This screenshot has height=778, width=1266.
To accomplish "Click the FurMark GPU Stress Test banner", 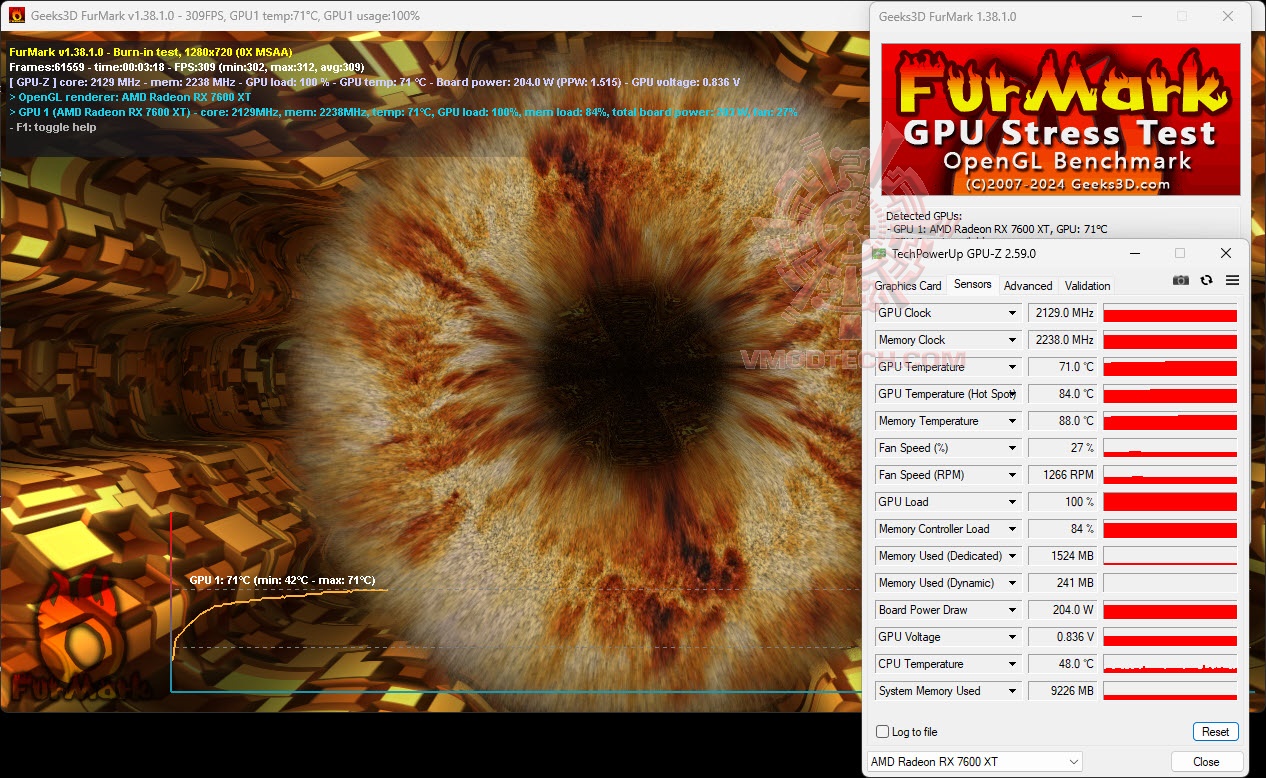I will pos(1061,119).
